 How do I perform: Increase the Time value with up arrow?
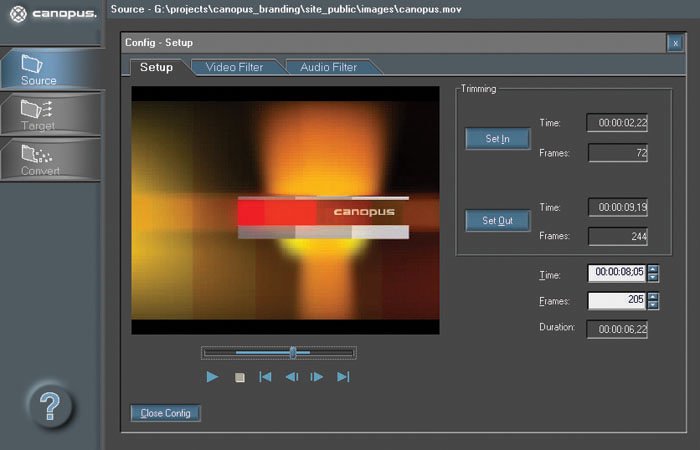[653, 269]
